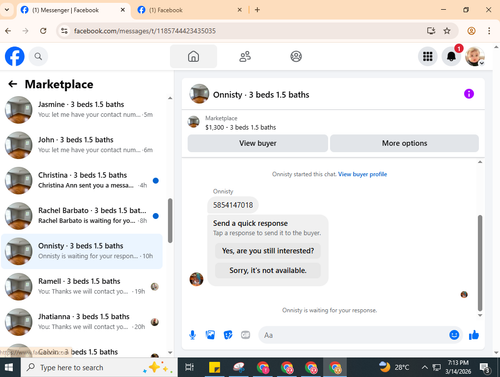
Task: Open the tab search dropdown arrow
Action: 7,10
